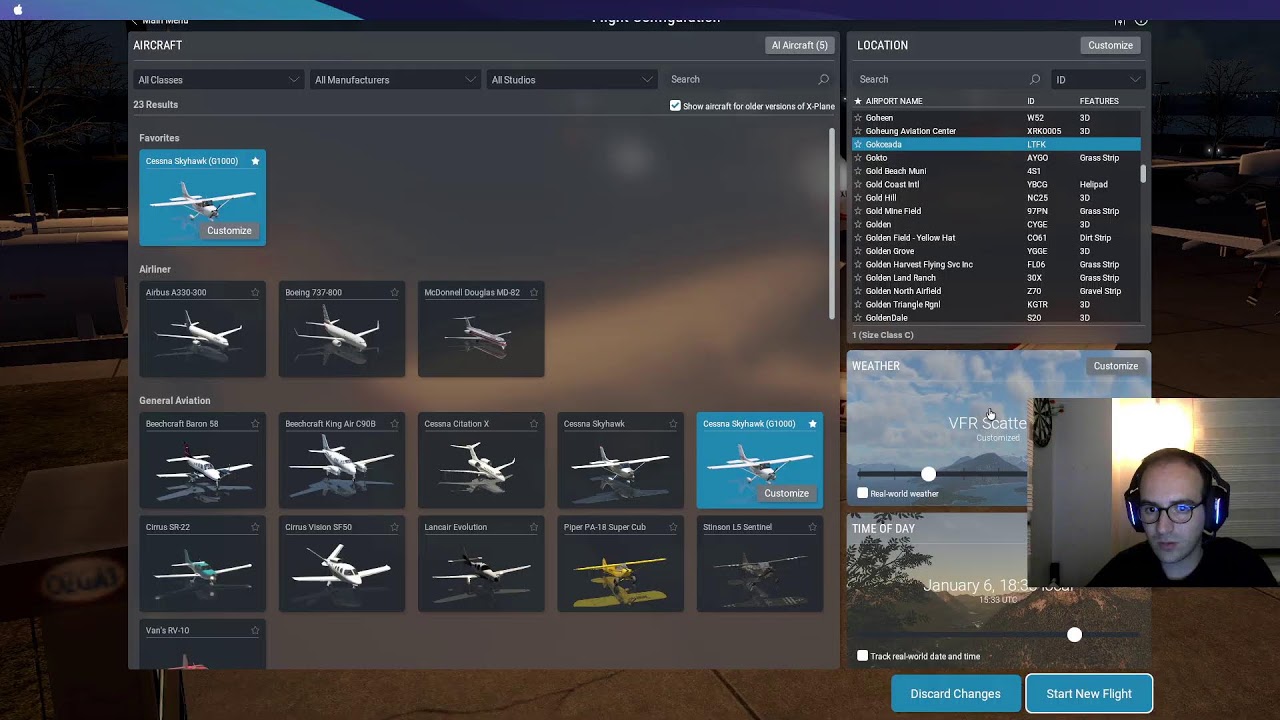This screenshot has width=1280, height=720.
Task: Click the location search magnifier icon
Action: (1035, 80)
